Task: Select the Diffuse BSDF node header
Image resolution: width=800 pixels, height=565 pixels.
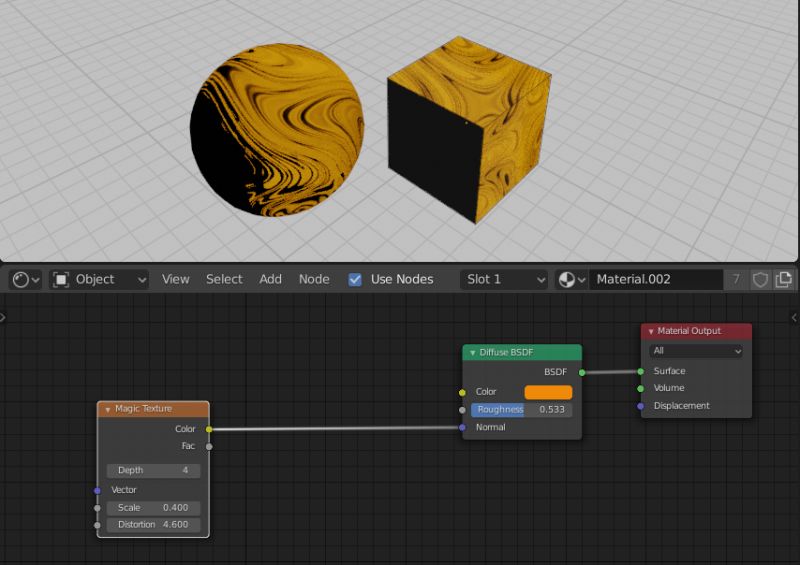Action: 522,353
